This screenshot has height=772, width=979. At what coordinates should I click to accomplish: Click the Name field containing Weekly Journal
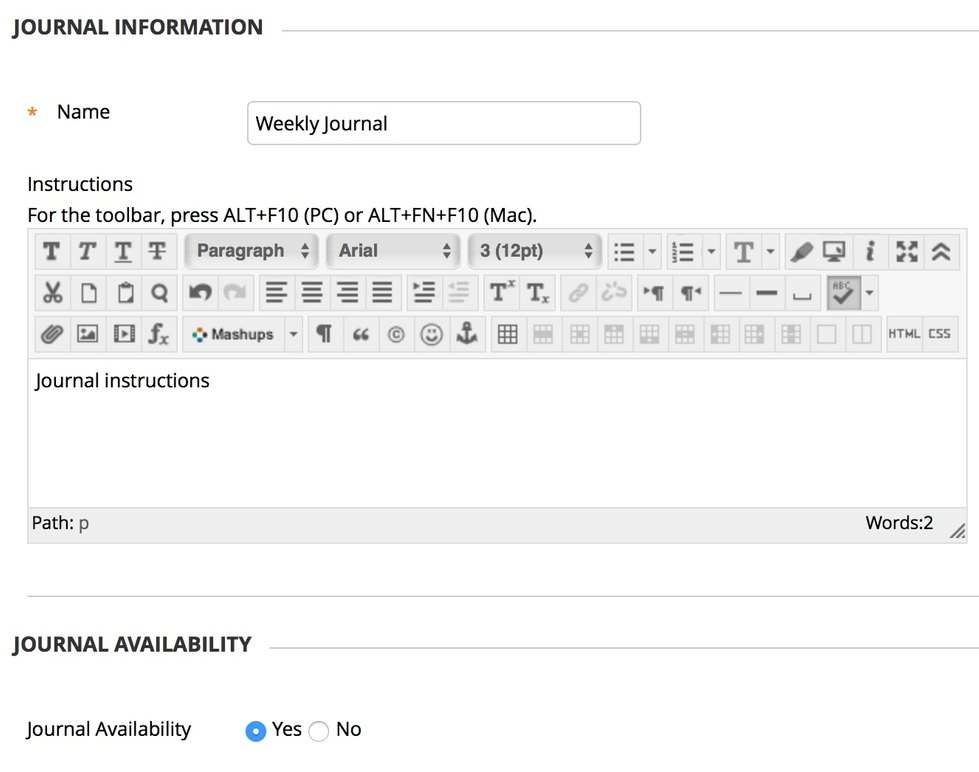click(443, 124)
